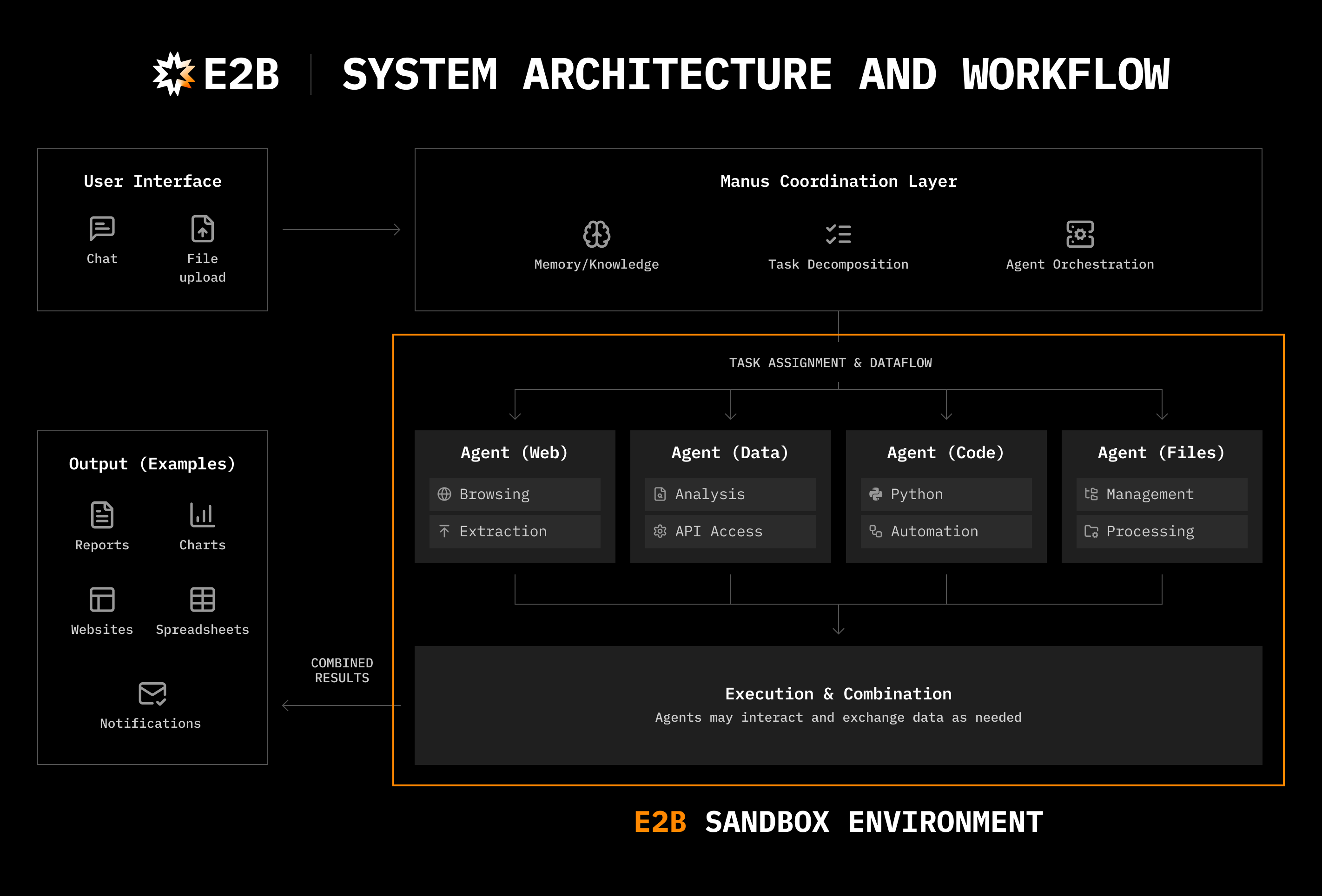Open the Agent (Files) panel header
1322x896 pixels.
(x=1161, y=452)
